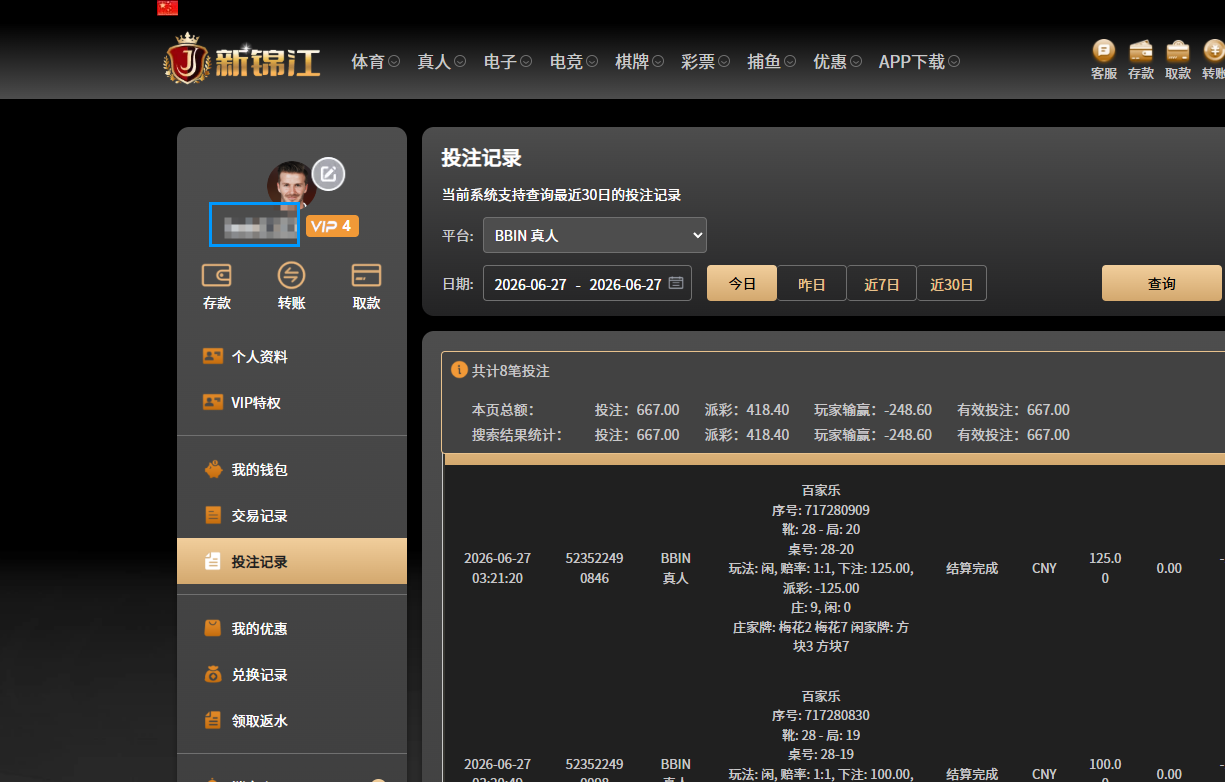
Task: Click 查询 search button
Action: [x=1162, y=283]
